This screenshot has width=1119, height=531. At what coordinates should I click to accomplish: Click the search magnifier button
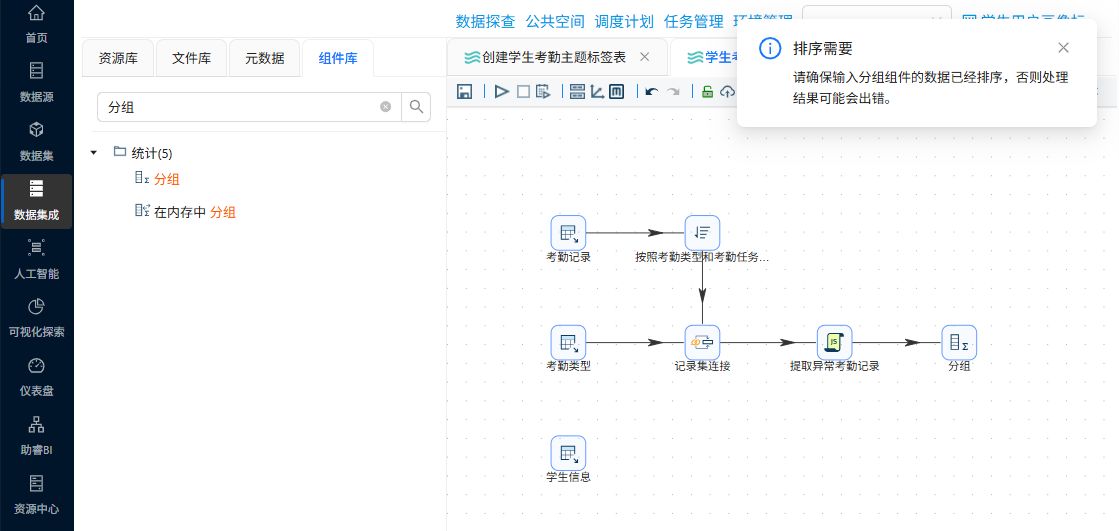click(416, 107)
